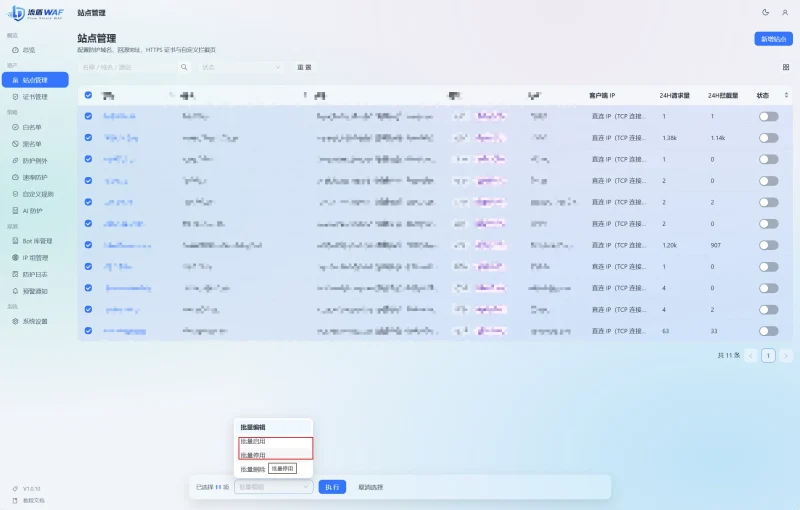Enable status toggle for 4 requests, 2 blocked row
The height and width of the screenshot is (510, 800).
point(768,310)
